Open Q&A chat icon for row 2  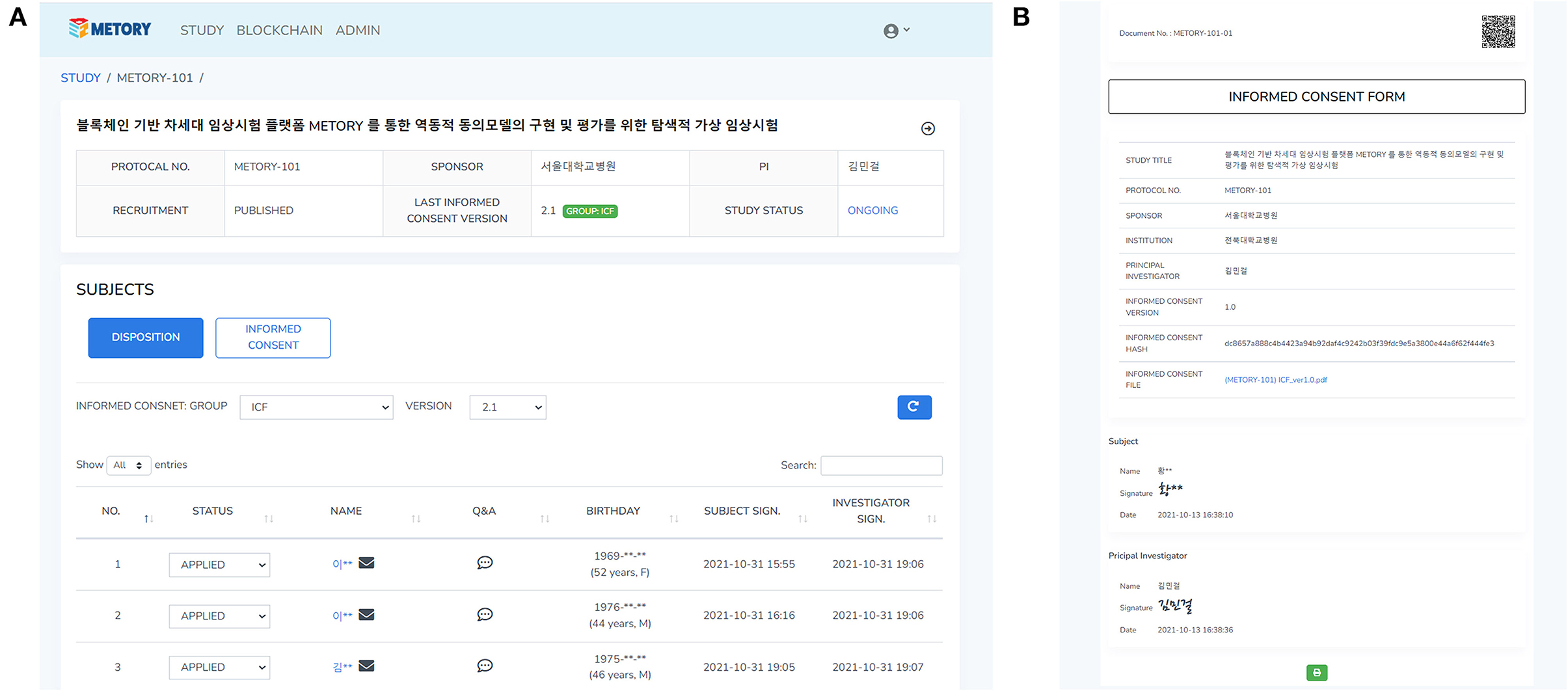(x=485, y=614)
